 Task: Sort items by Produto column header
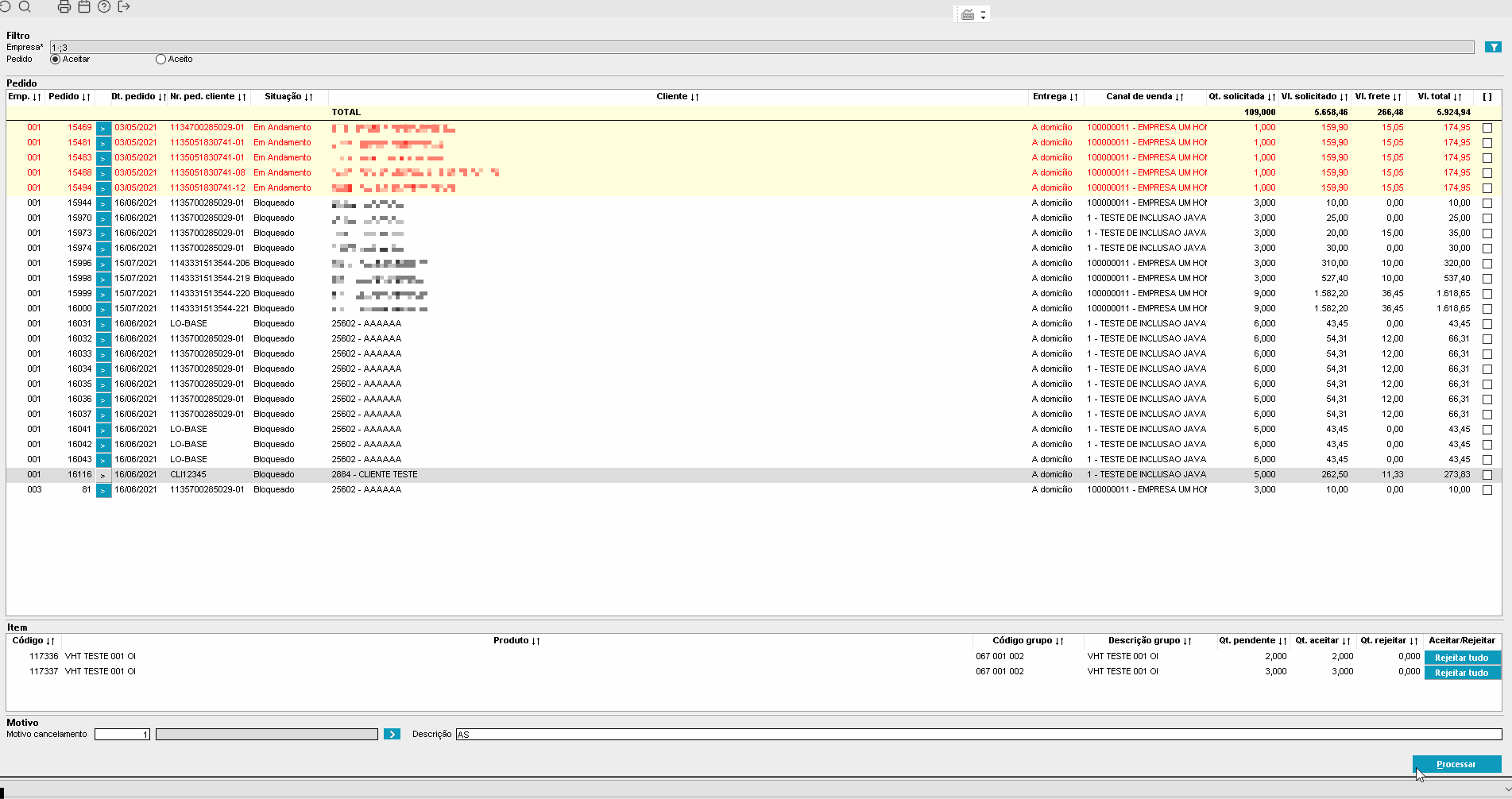click(516, 641)
